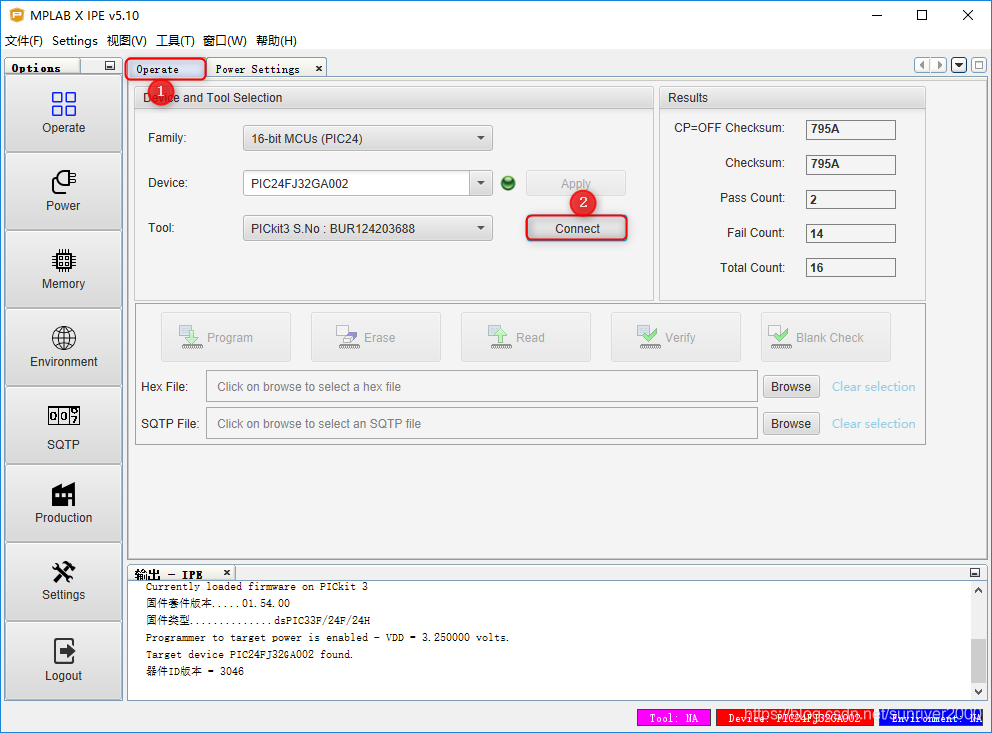Open the Production options panel
This screenshot has width=992, height=733.
63,503
